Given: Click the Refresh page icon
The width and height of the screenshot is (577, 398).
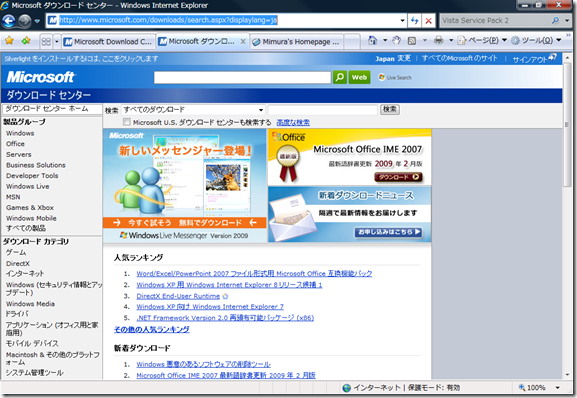Looking at the screenshot, I should pos(414,21).
